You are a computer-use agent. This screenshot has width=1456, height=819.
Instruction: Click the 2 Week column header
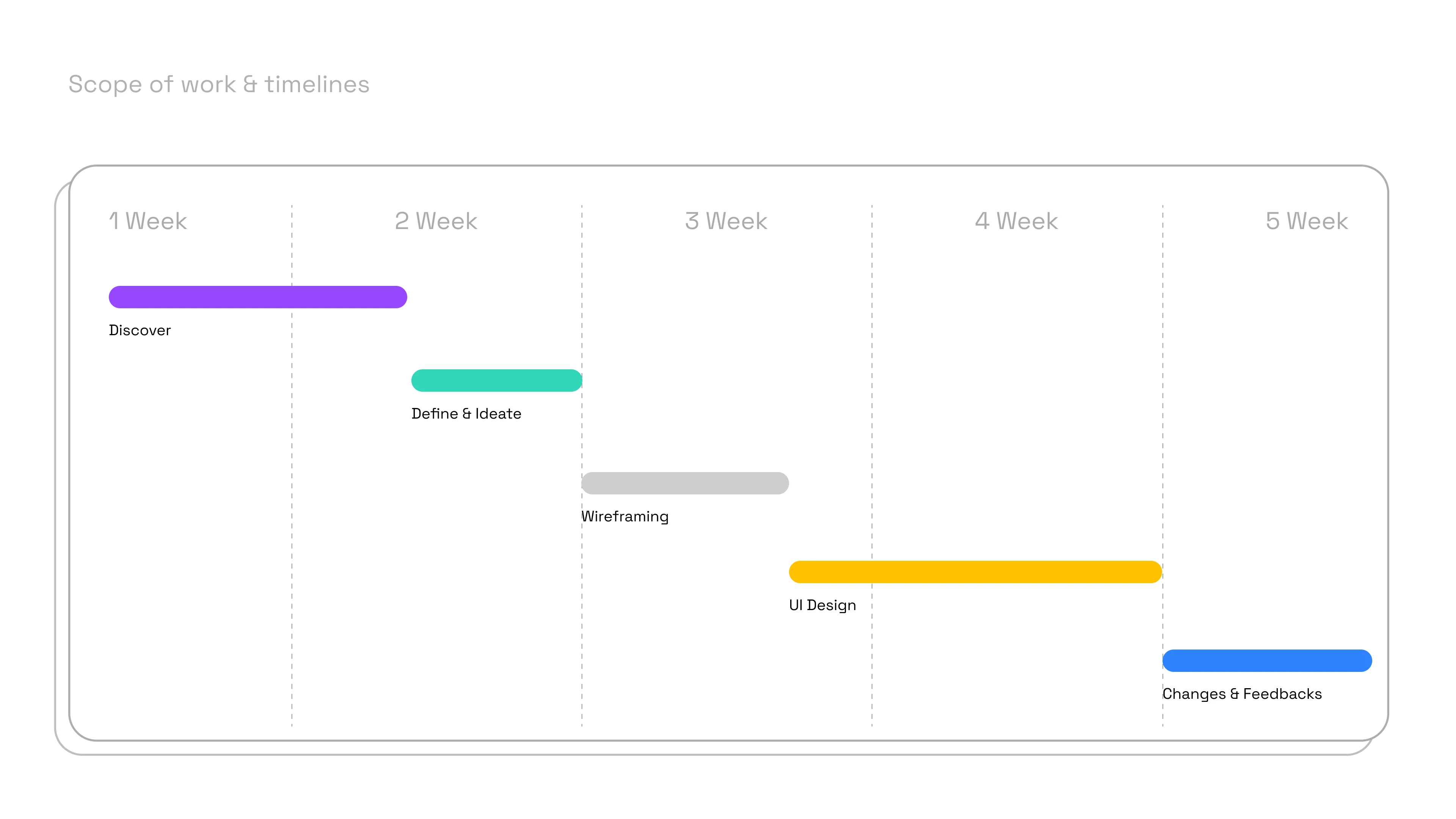(436, 221)
